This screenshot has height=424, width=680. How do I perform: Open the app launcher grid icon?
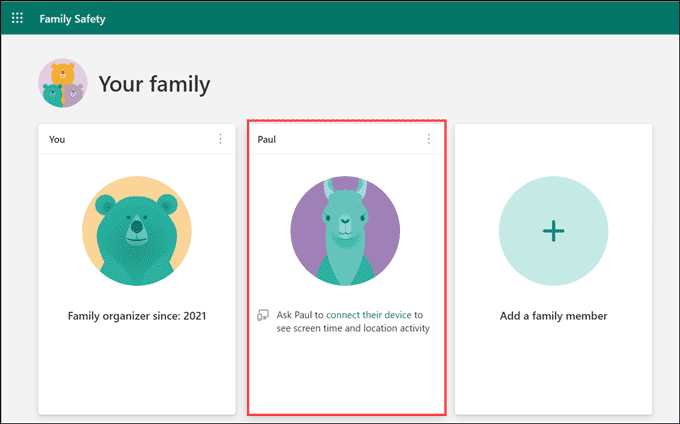17,18
